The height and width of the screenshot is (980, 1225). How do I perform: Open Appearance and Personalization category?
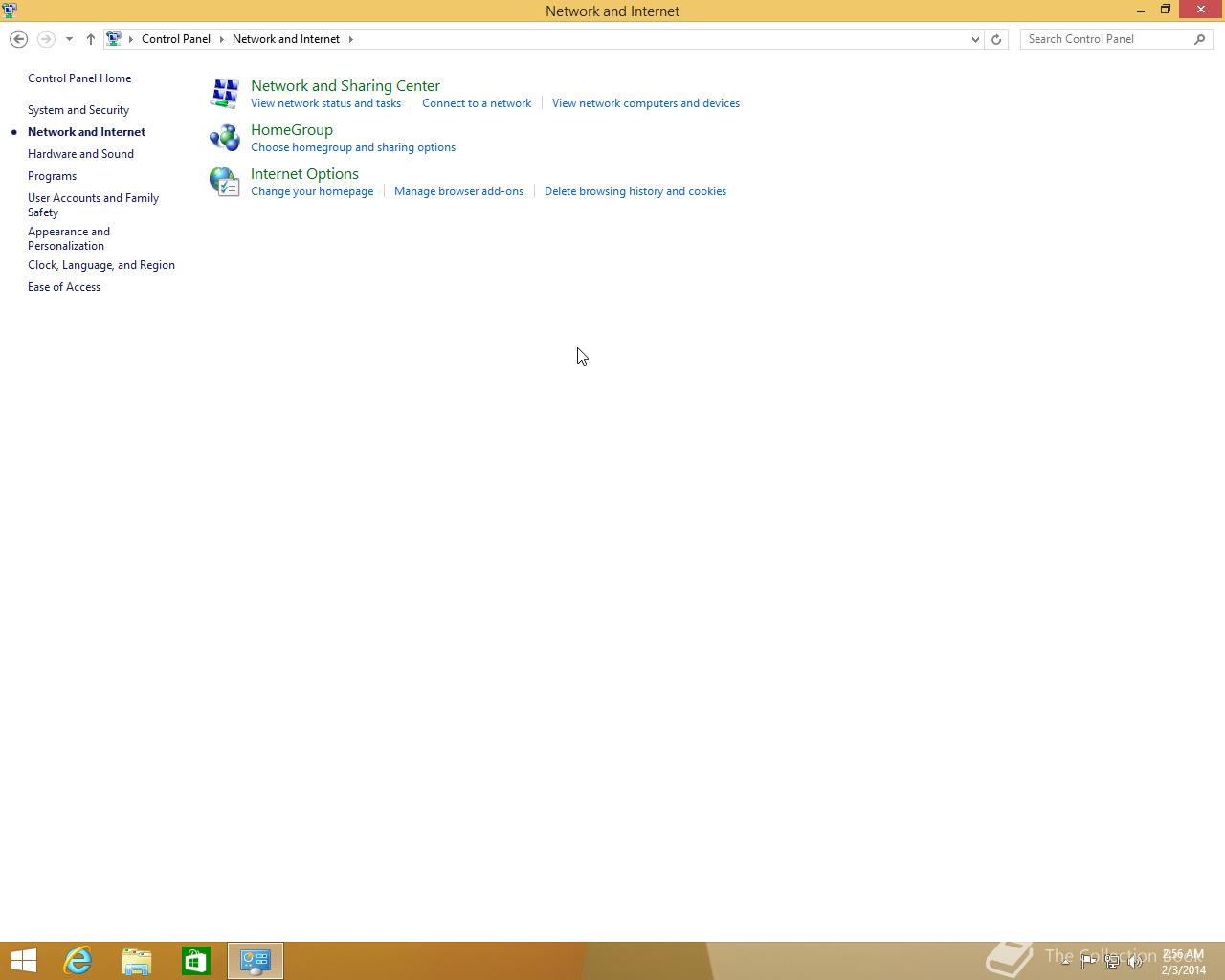(x=69, y=238)
